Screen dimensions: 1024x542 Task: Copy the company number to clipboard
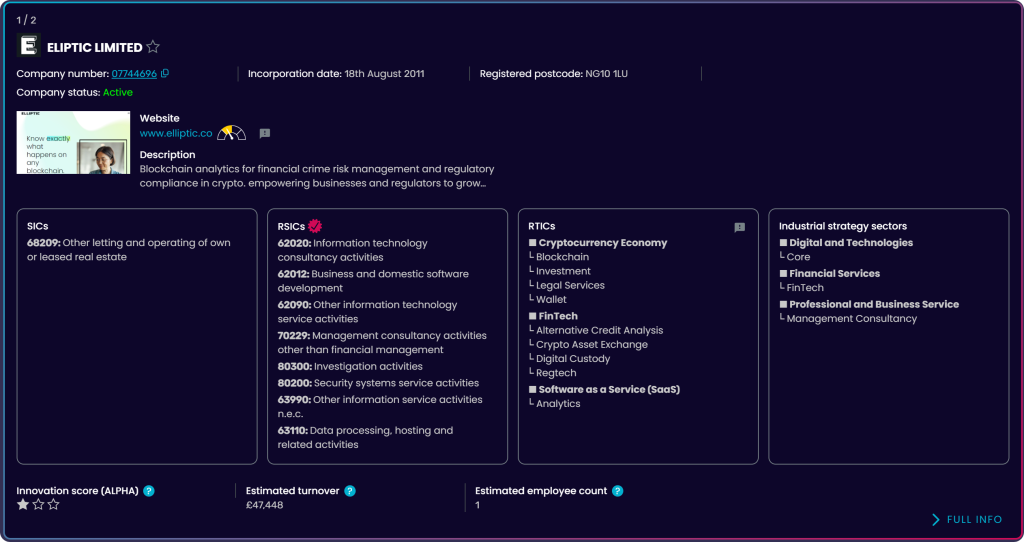165,74
